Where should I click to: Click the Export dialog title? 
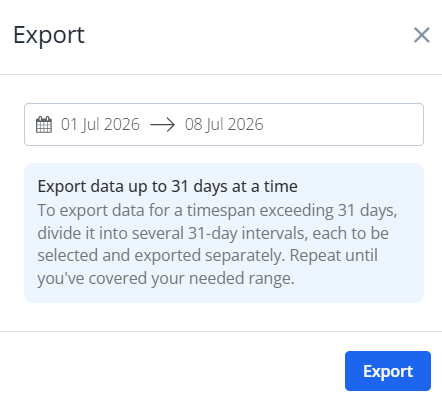(x=49, y=35)
